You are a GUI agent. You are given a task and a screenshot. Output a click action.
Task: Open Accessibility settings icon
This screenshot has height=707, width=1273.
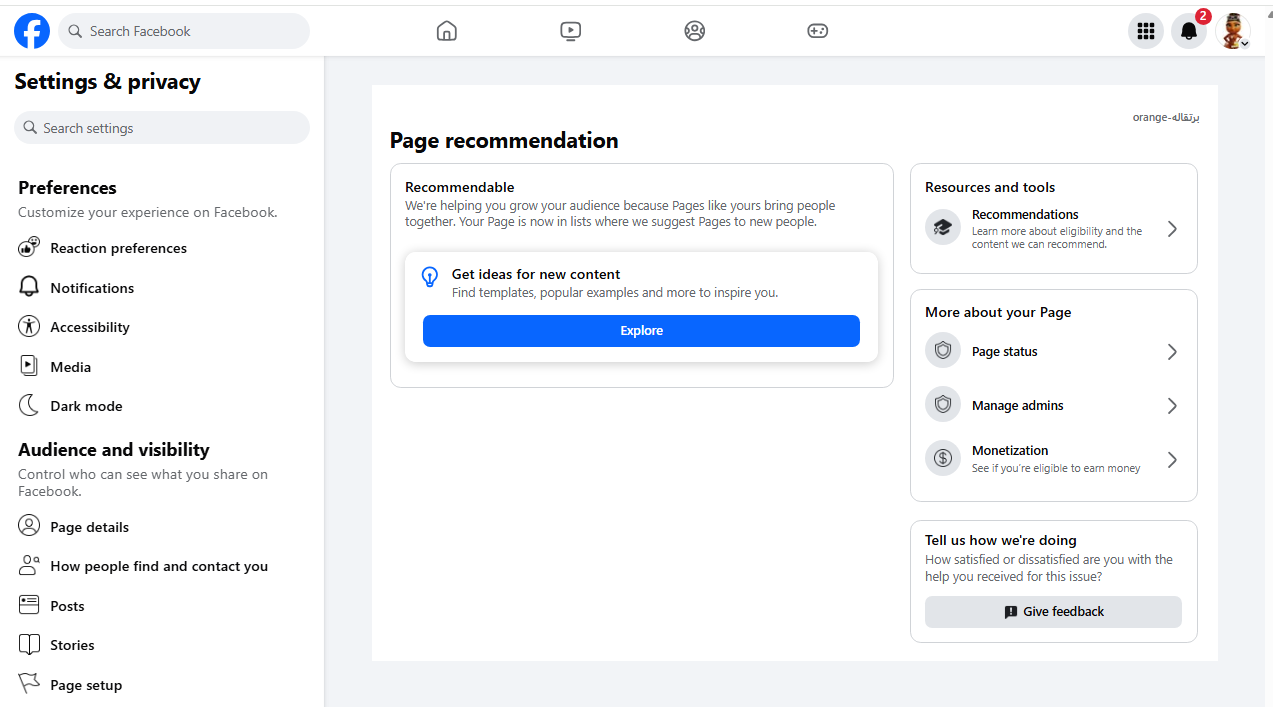[x=30, y=327]
